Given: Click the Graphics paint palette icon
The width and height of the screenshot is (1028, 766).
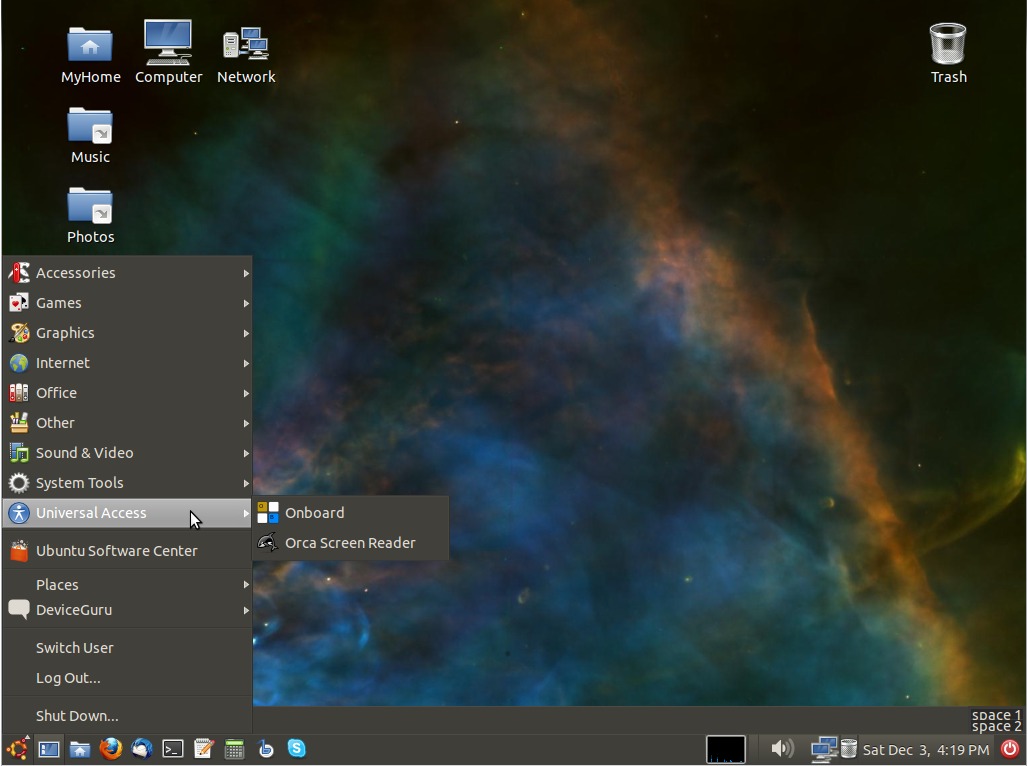Looking at the screenshot, I should [18, 333].
